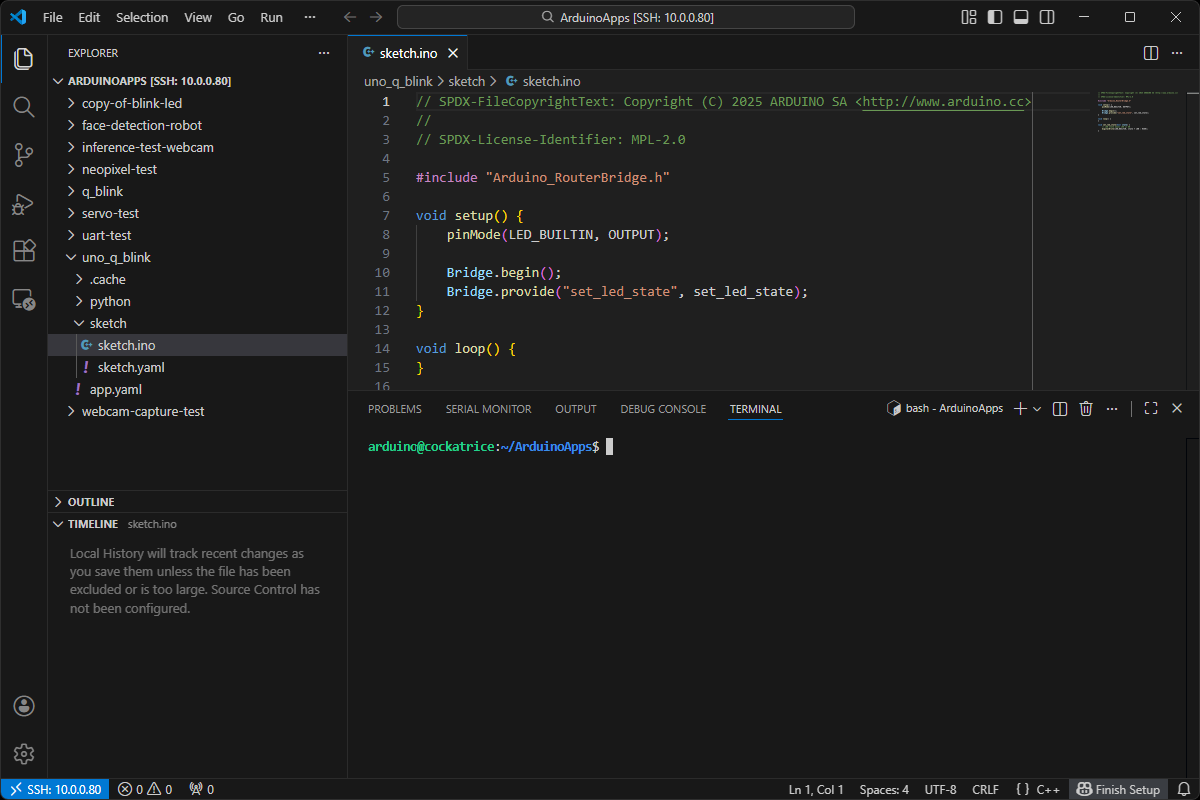Toggle the bottom panel layout button
Image resolution: width=1200 pixels, height=800 pixels.
pos(1021,17)
